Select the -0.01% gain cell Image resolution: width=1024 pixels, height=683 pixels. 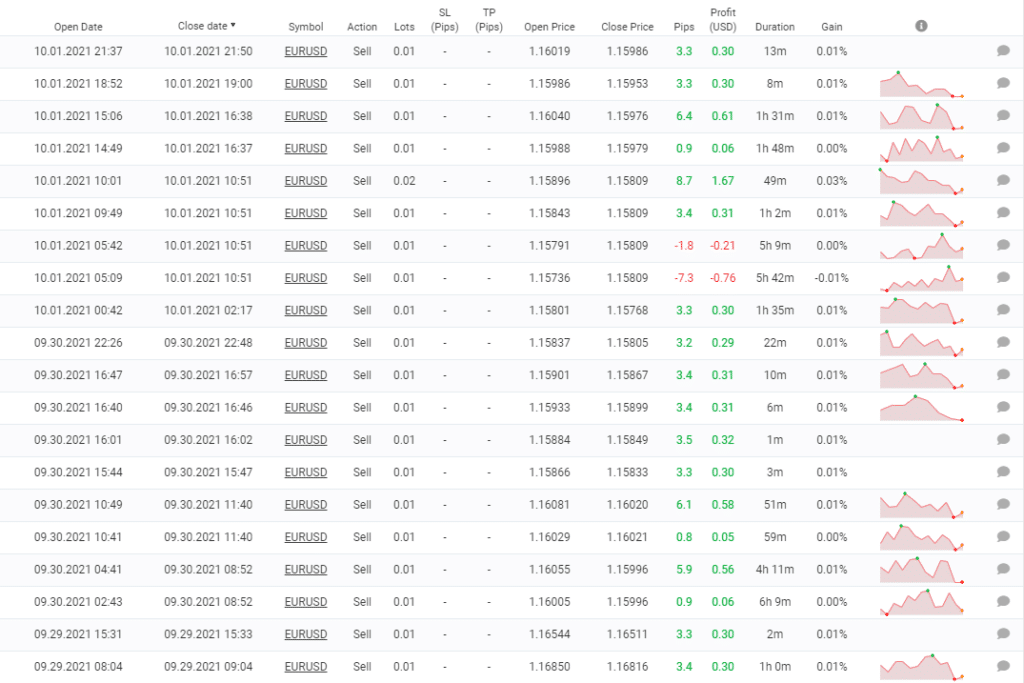click(x=831, y=278)
